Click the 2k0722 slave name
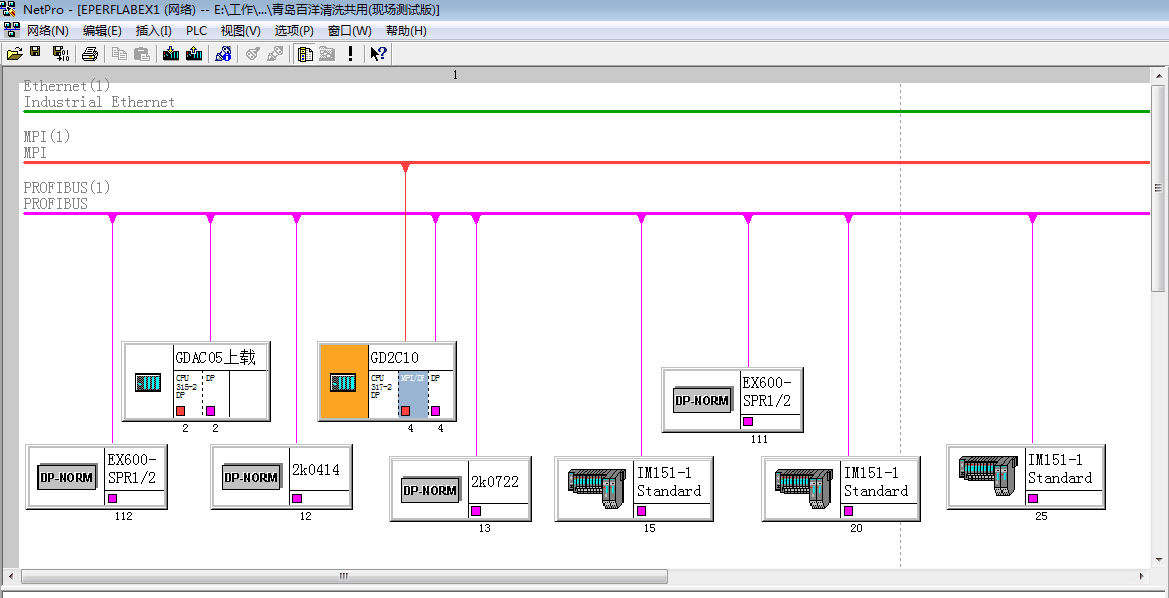Image resolution: width=1169 pixels, height=598 pixels. click(x=495, y=482)
